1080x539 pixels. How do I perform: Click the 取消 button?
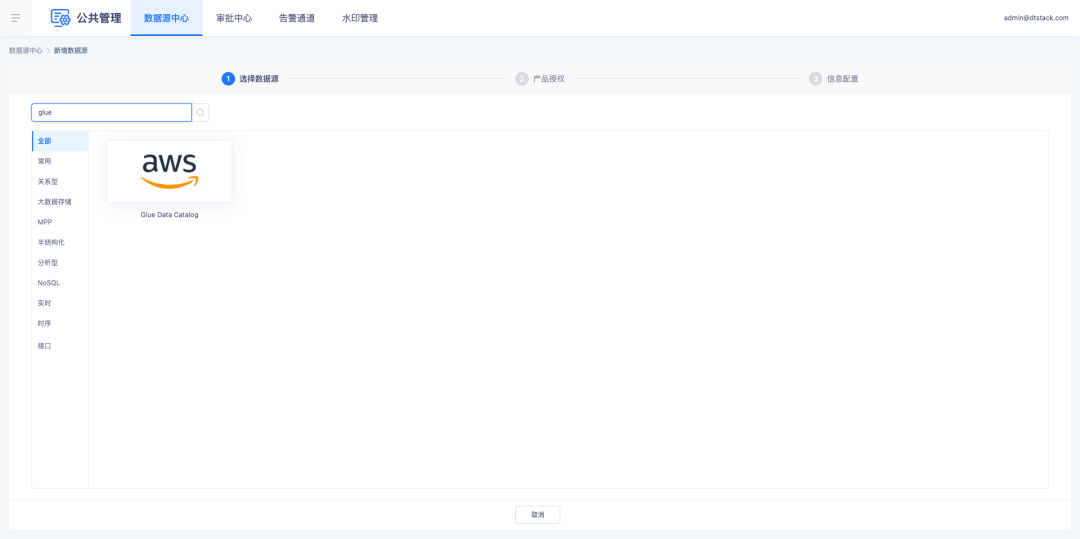(x=537, y=515)
